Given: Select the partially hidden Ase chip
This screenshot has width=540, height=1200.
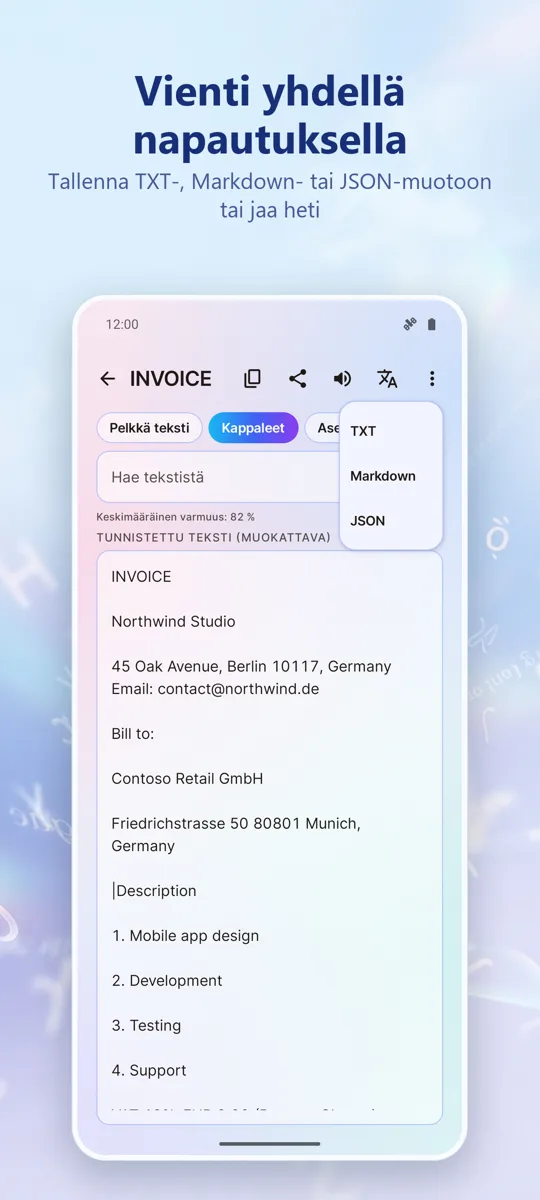Looking at the screenshot, I should pyautogui.click(x=322, y=428).
